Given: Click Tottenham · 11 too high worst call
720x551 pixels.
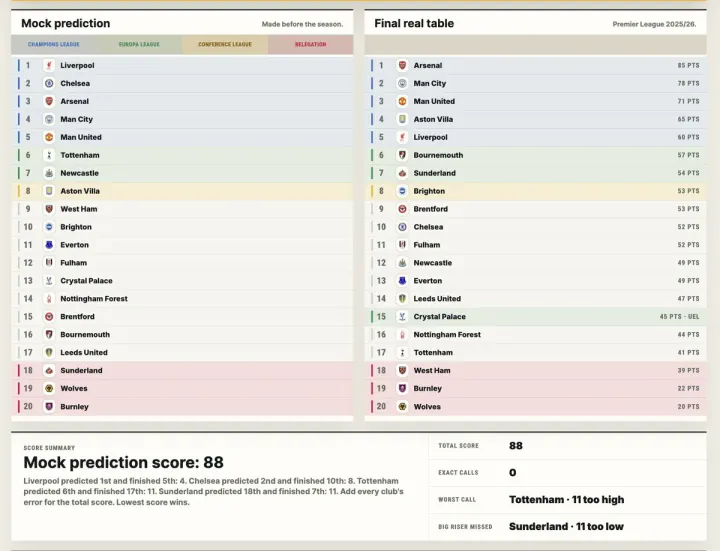Looking at the screenshot, I should click(567, 500).
